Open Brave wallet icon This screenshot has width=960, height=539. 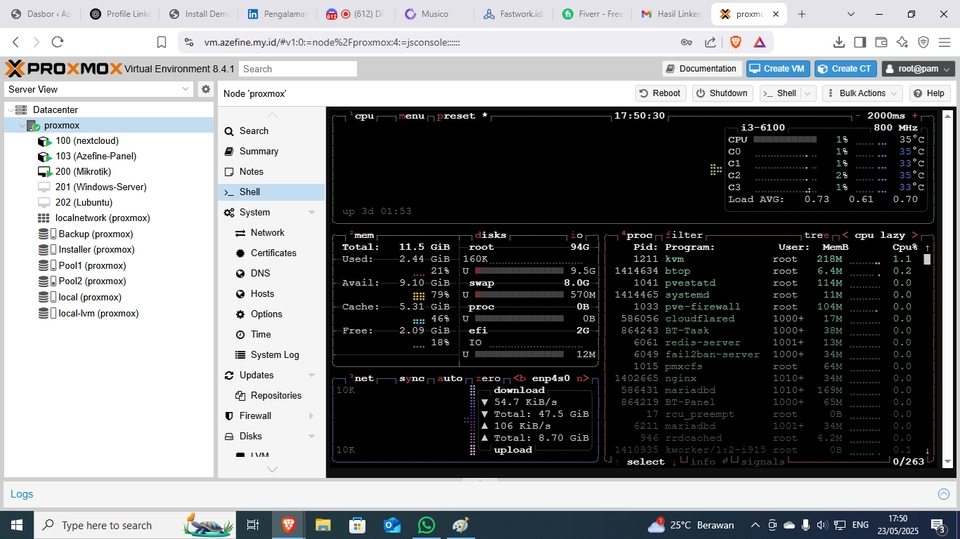point(881,42)
